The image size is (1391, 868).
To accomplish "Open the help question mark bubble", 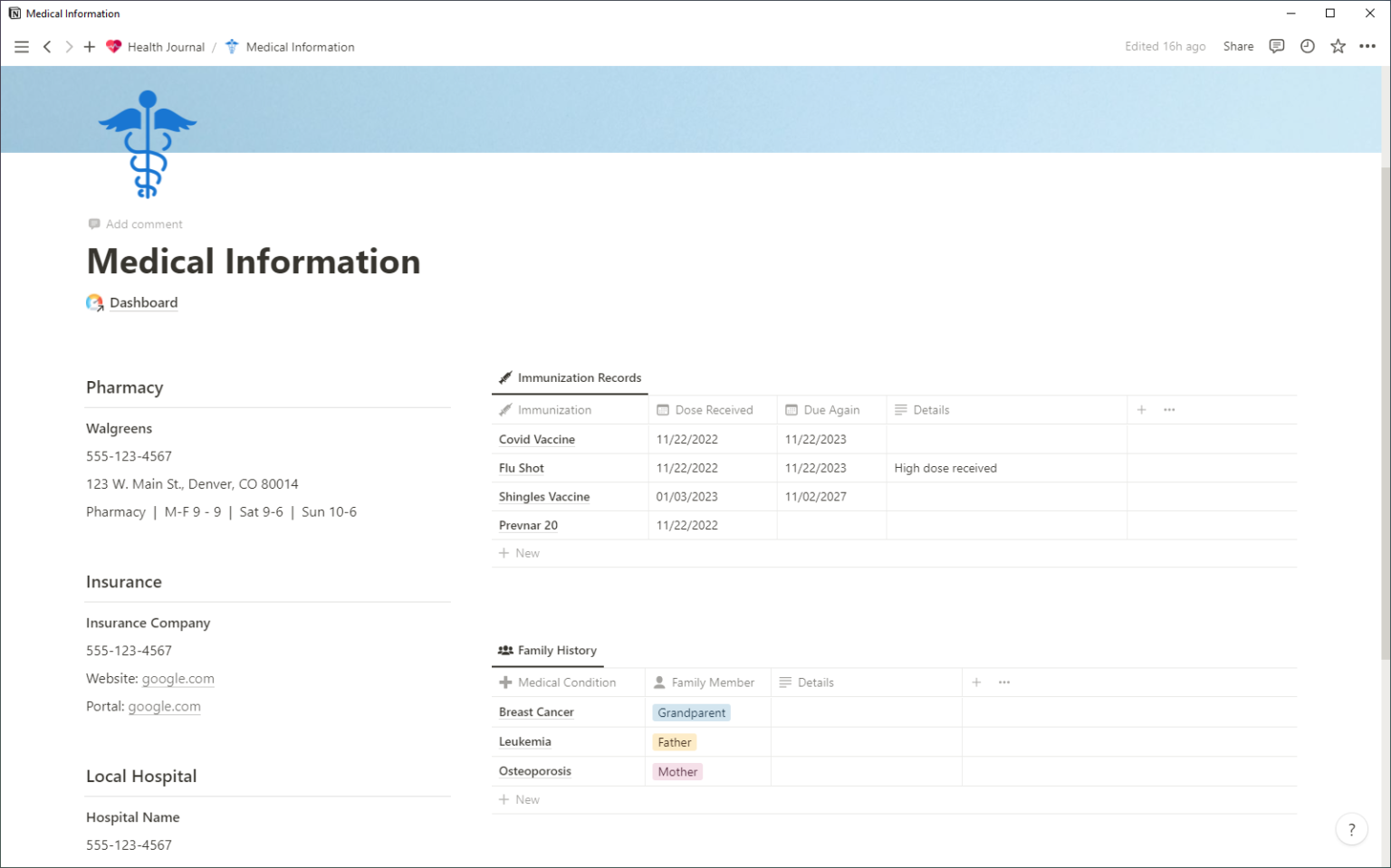I will [1351, 828].
